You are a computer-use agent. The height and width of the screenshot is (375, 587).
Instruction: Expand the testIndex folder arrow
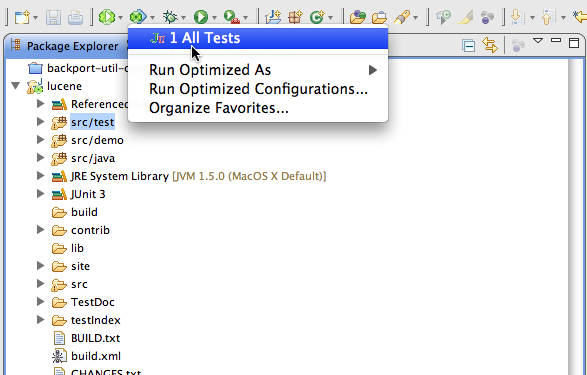pyautogui.click(x=40, y=319)
